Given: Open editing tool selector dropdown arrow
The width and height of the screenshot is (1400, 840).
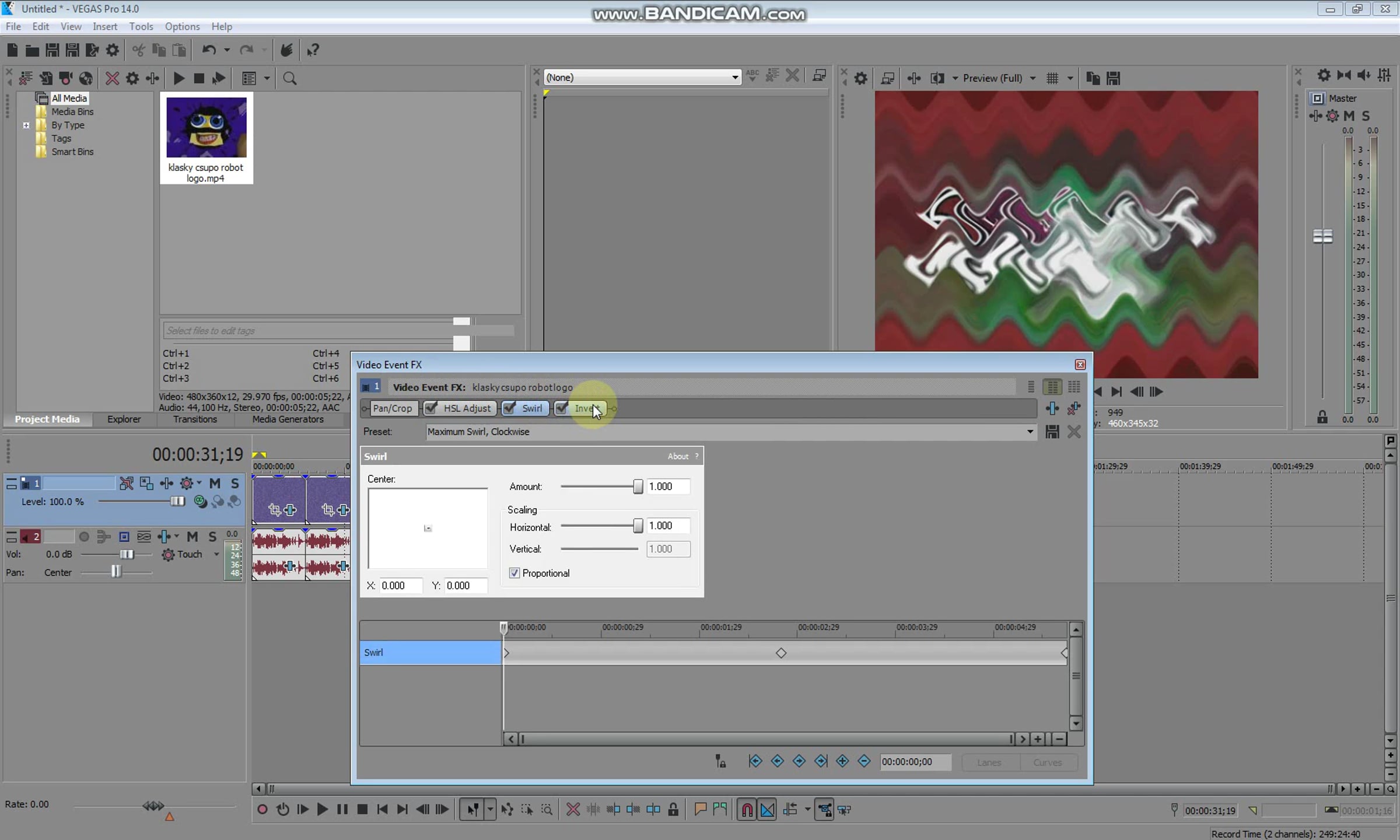Looking at the screenshot, I should [x=490, y=810].
